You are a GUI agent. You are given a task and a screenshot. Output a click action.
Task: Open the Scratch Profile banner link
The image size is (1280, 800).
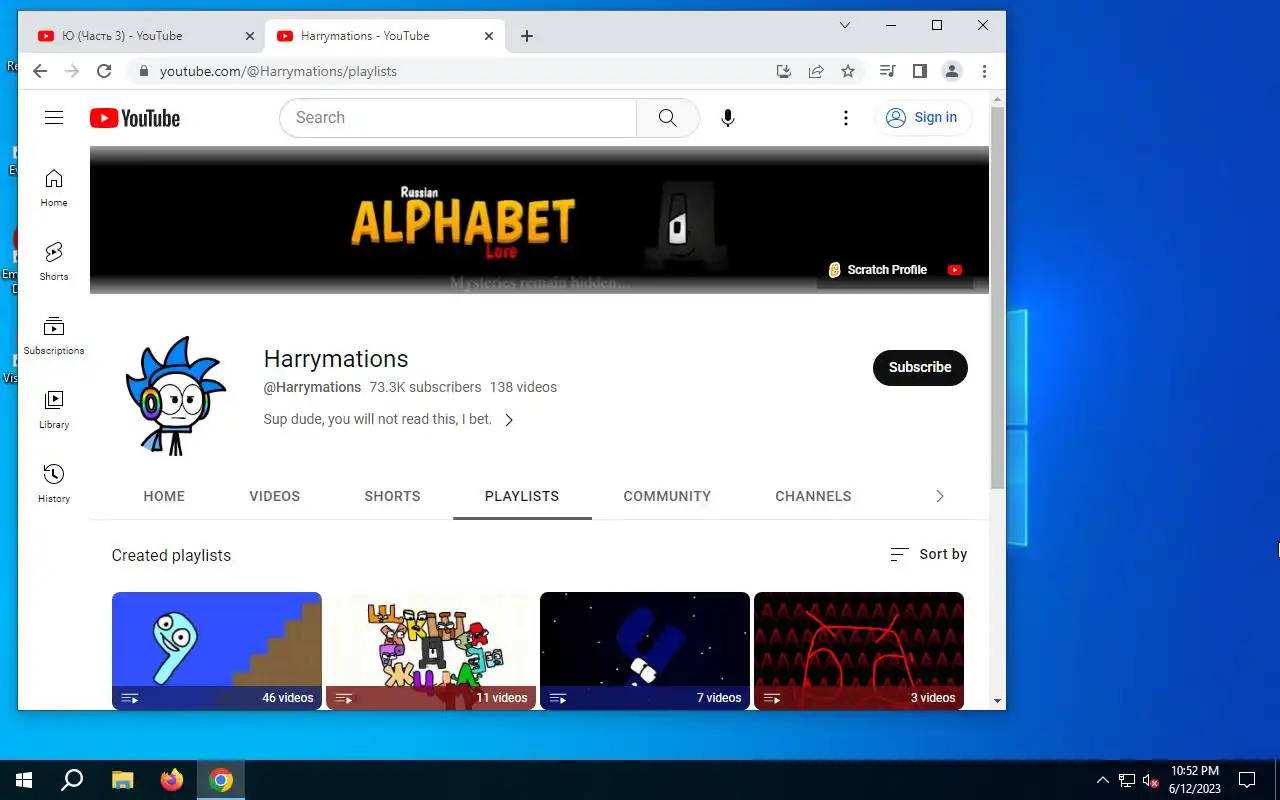point(878,270)
